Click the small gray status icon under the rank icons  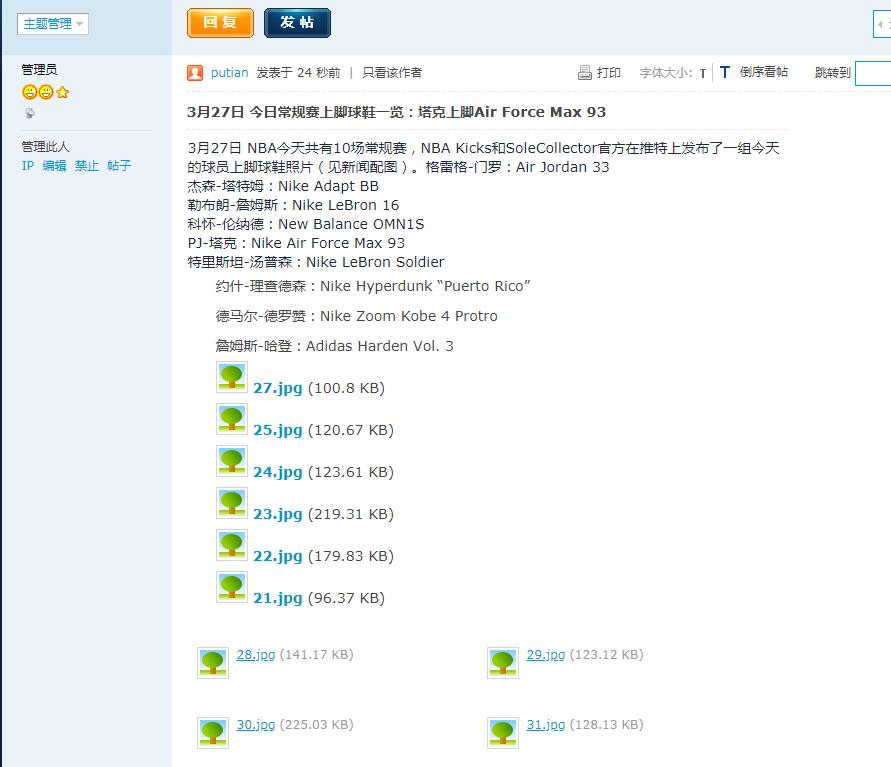tap(30, 113)
